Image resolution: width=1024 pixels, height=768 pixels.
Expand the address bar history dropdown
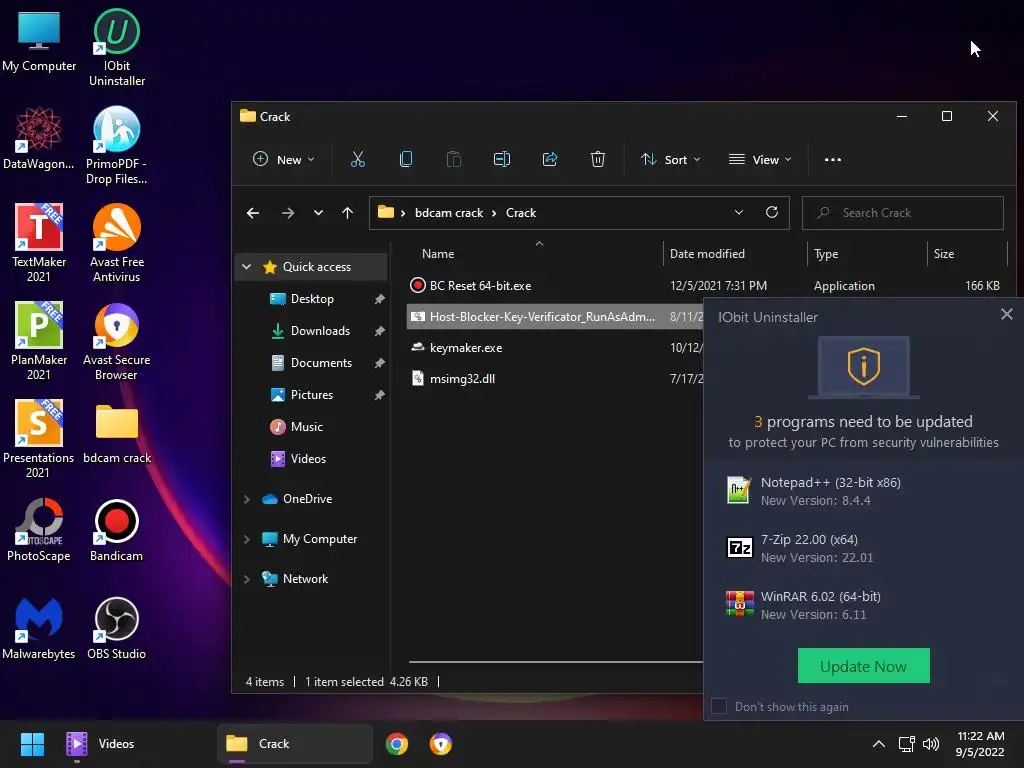pyautogui.click(x=739, y=212)
